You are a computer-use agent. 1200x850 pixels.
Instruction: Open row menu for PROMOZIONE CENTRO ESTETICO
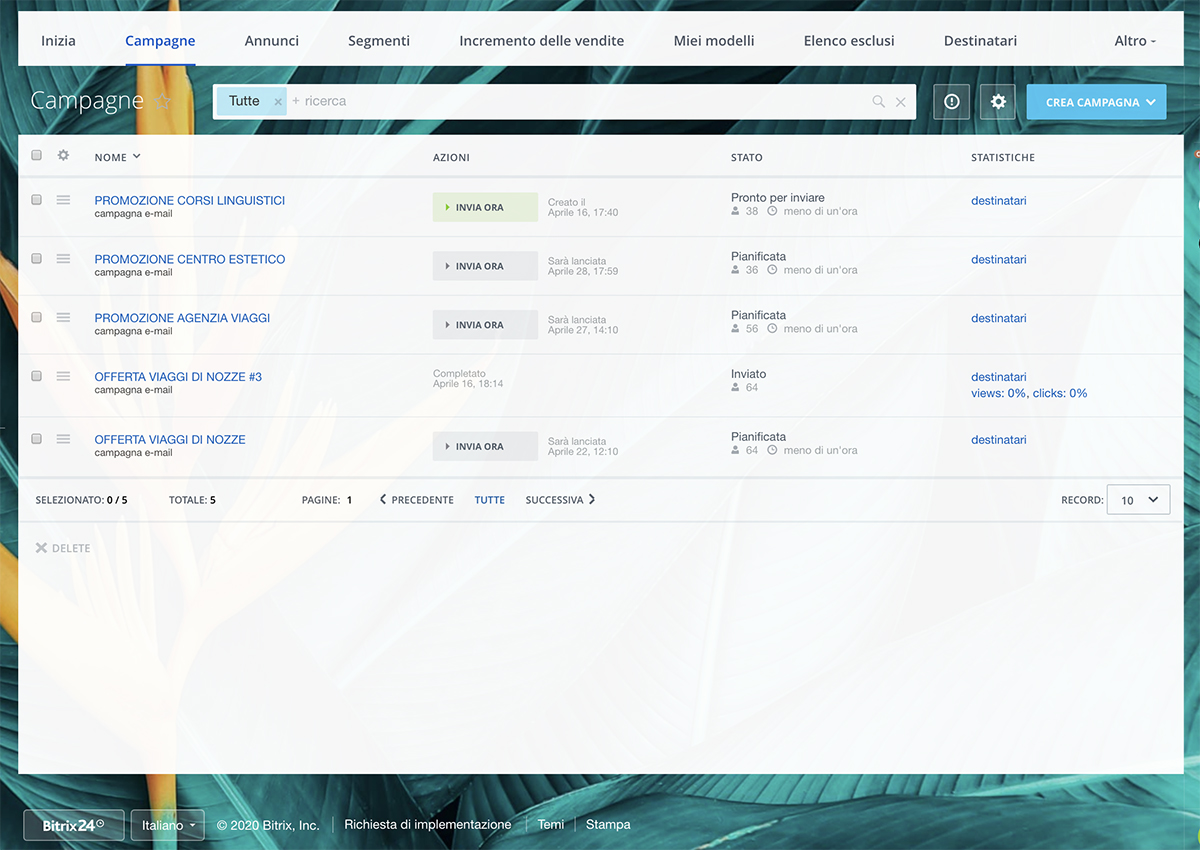pyautogui.click(x=63, y=259)
